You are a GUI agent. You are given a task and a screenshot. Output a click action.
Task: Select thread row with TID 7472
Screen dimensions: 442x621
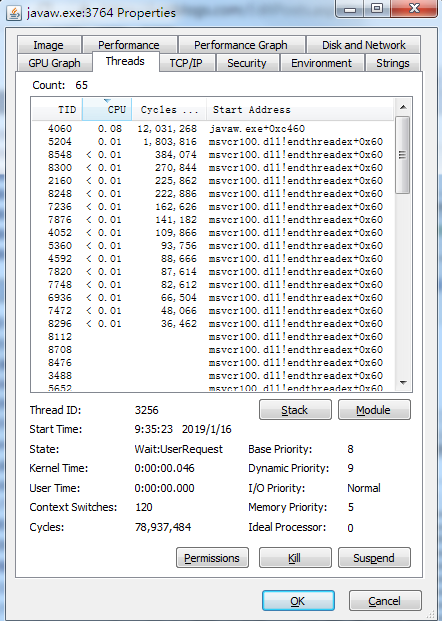[213, 311]
